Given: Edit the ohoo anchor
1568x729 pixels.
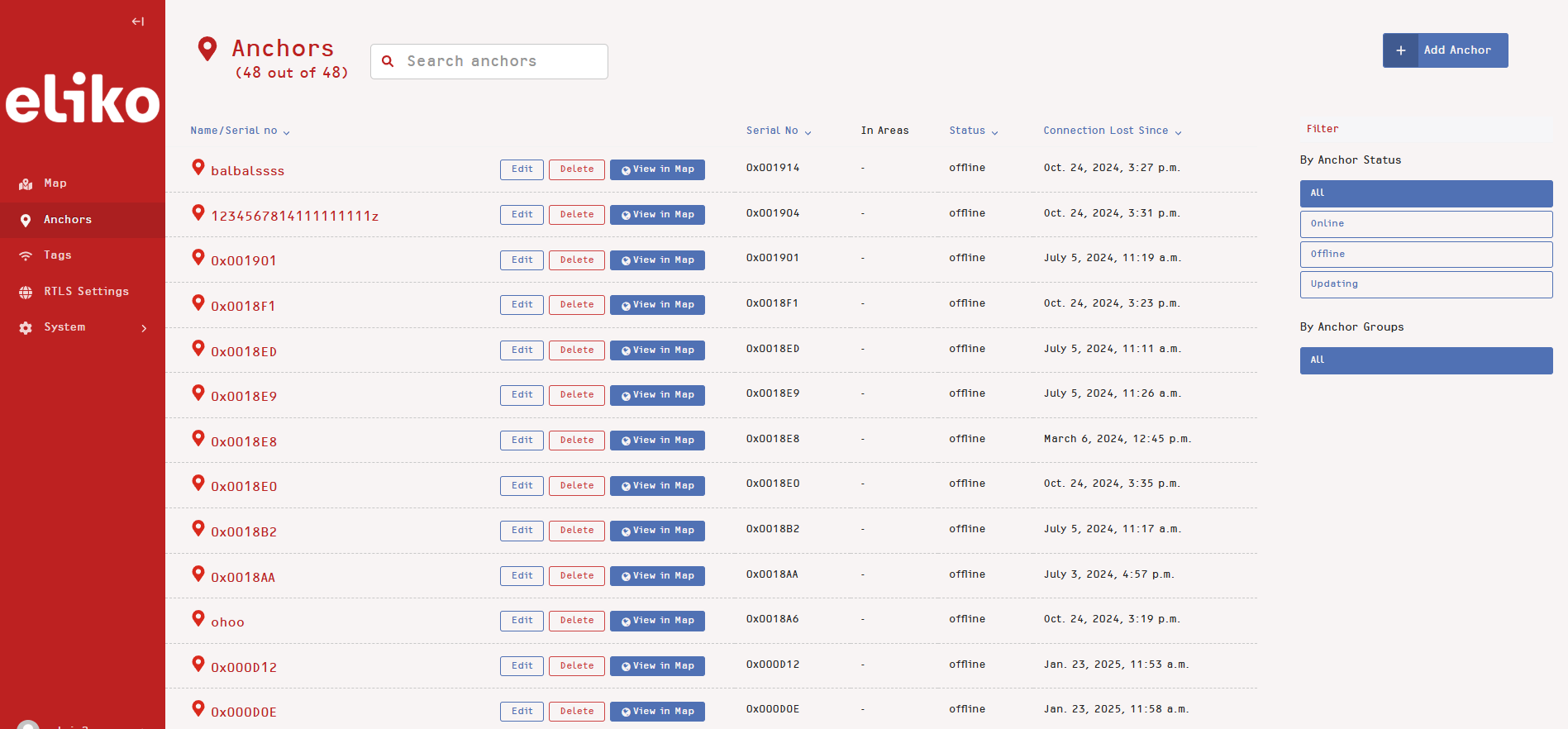Looking at the screenshot, I should [522, 621].
